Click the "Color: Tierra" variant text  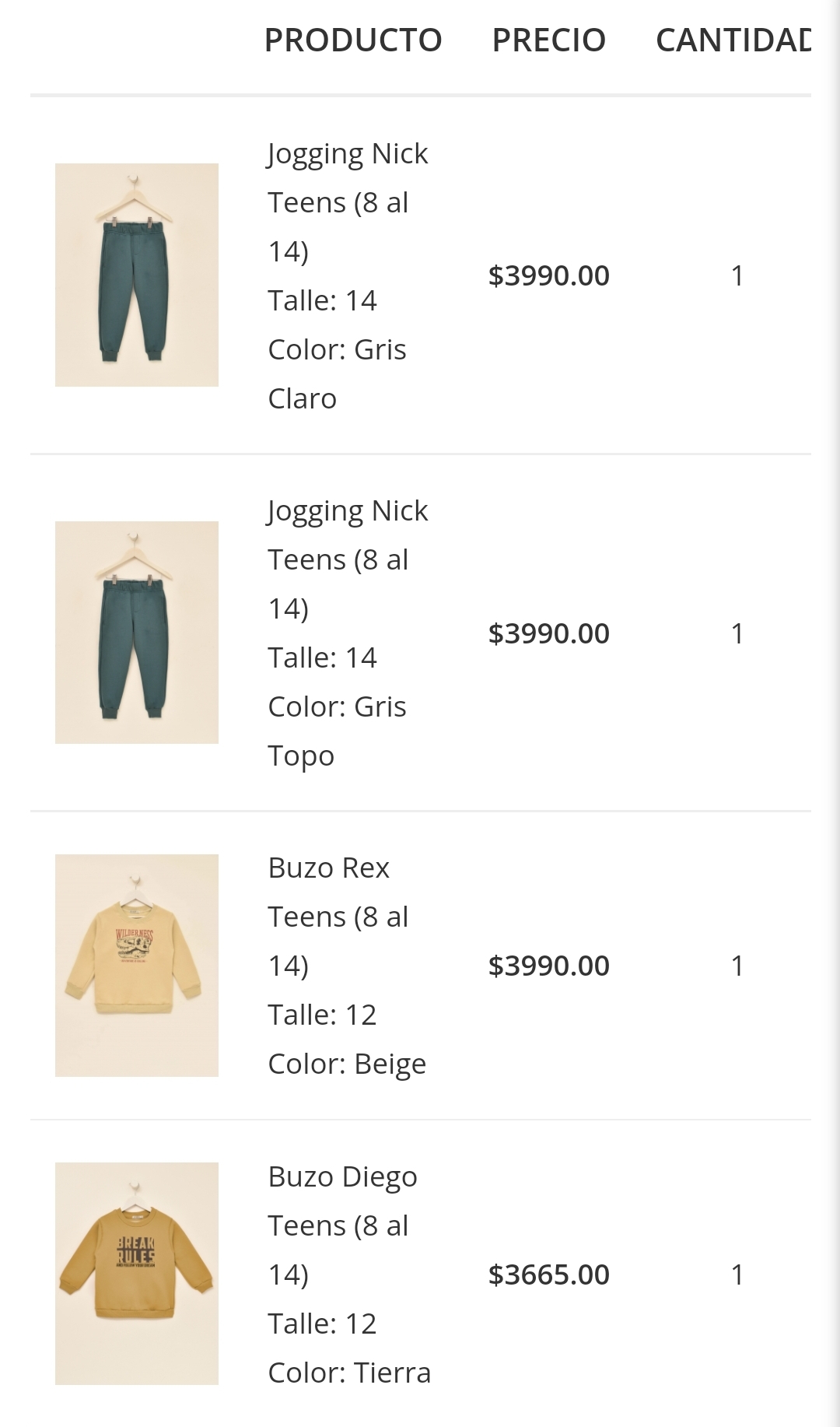coord(349,1373)
